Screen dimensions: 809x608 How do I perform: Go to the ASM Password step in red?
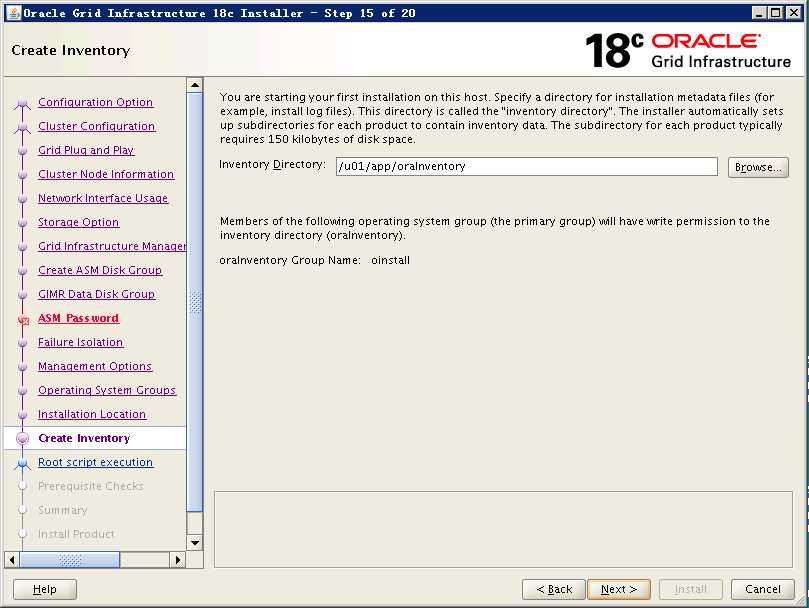pos(78,318)
